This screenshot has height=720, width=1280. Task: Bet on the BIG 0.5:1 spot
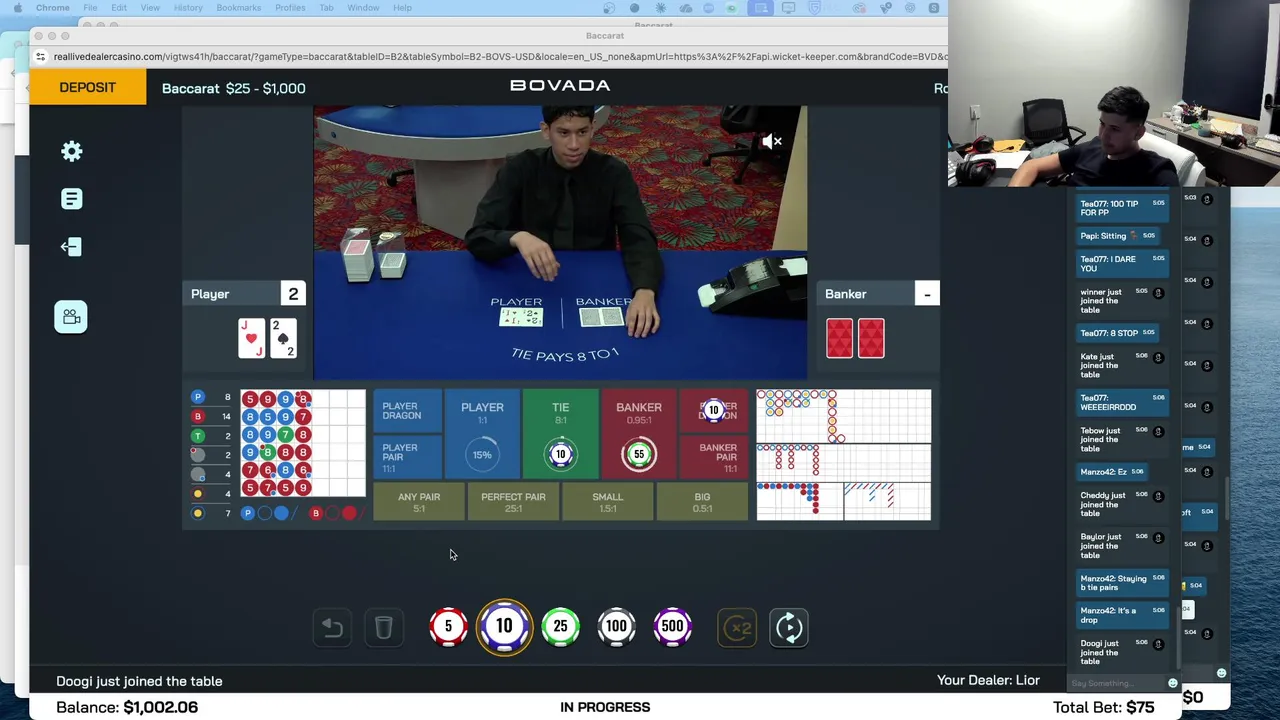pyautogui.click(x=702, y=501)
